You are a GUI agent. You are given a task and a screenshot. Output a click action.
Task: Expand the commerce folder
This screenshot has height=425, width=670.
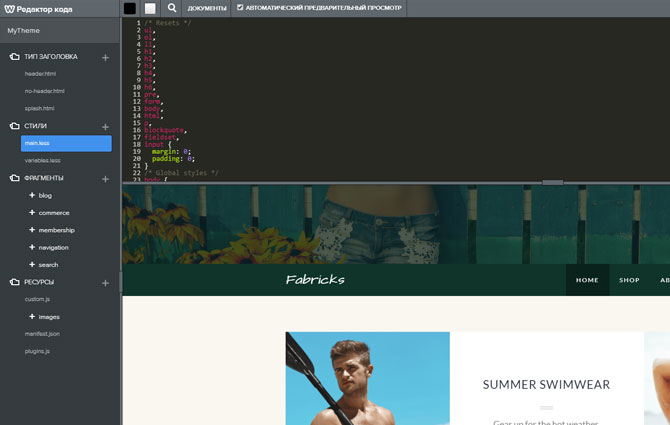coord(32,212)
